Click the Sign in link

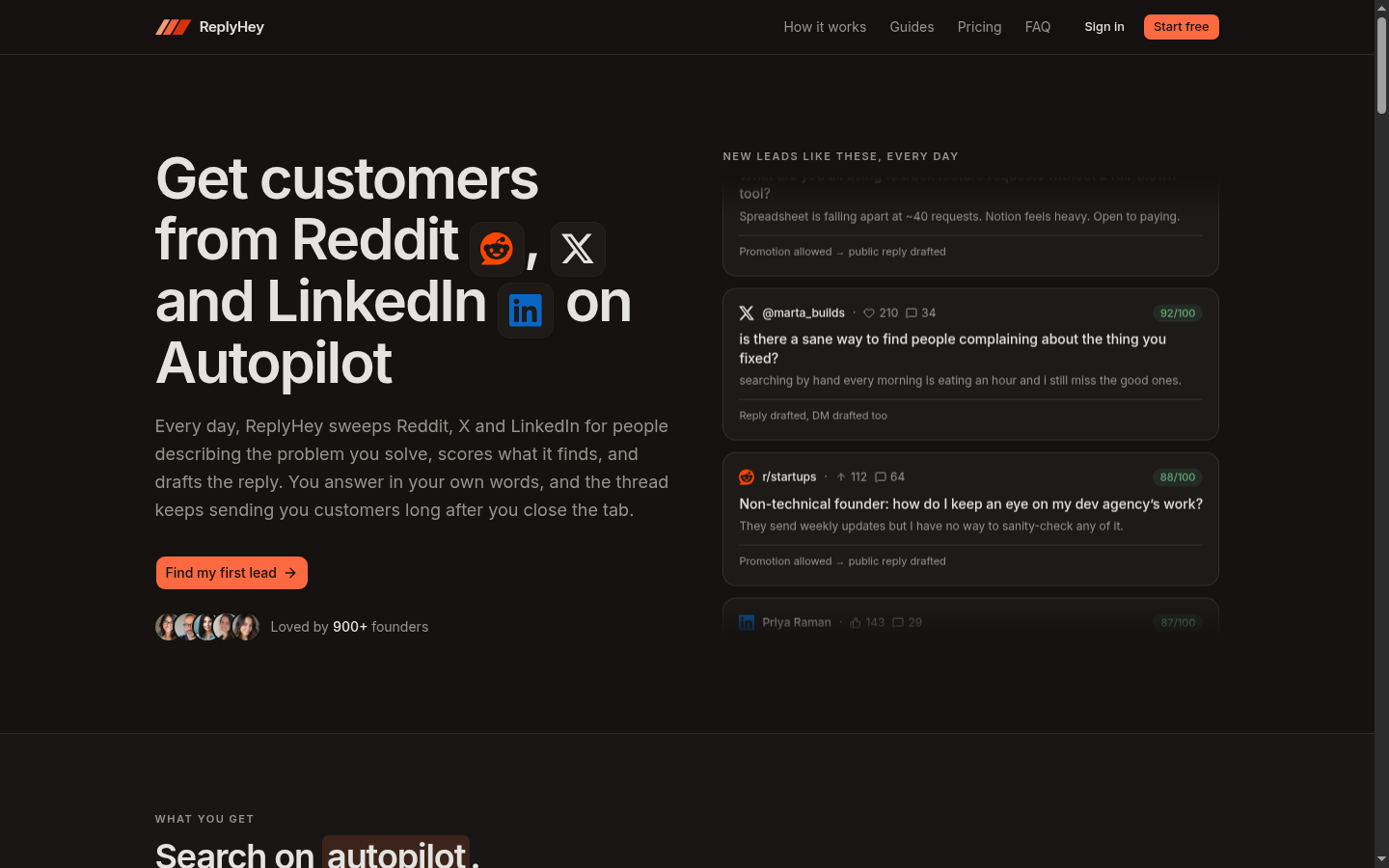(1104, 27)
